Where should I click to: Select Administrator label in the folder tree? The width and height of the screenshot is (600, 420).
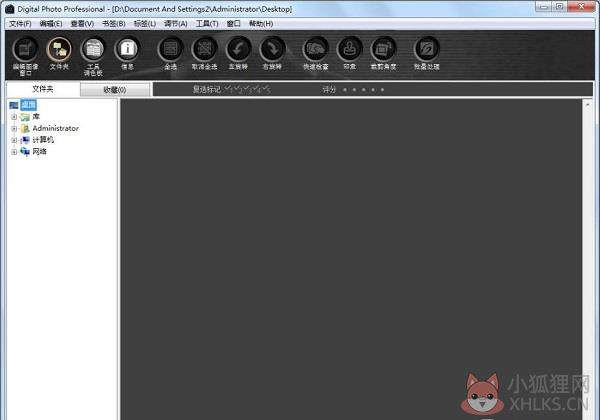[x=55, y=128]
